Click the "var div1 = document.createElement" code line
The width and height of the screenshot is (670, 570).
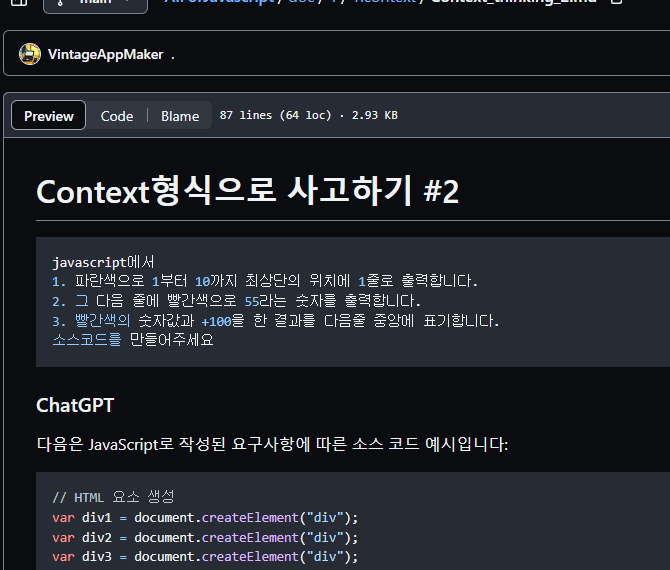(x=205, y=518)
